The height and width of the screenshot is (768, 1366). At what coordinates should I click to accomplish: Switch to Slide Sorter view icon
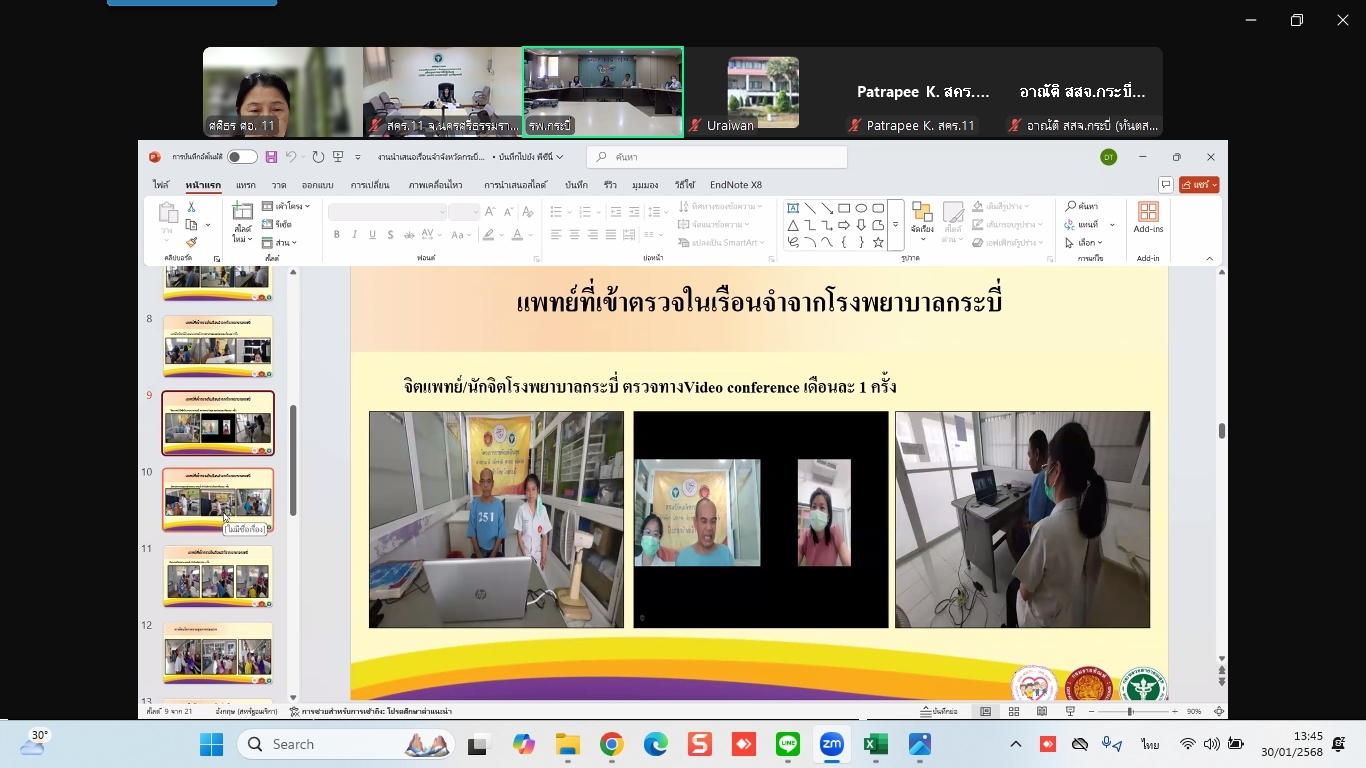tap(1014, 711)
